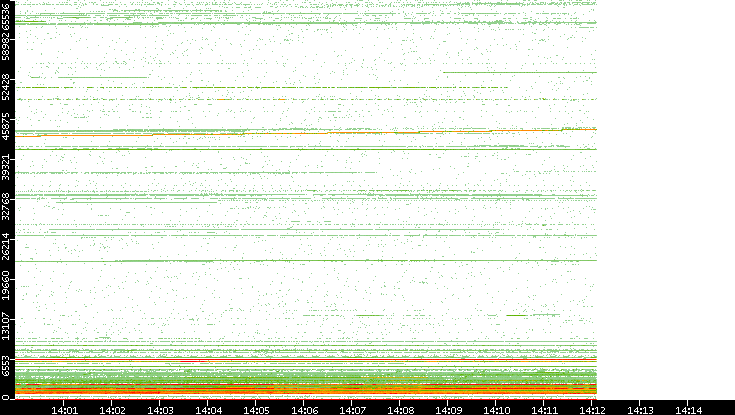The width and height of the screenshot is (735, 415).
Task: Select the 14:09 time axis label
Action: pos(448,408)
